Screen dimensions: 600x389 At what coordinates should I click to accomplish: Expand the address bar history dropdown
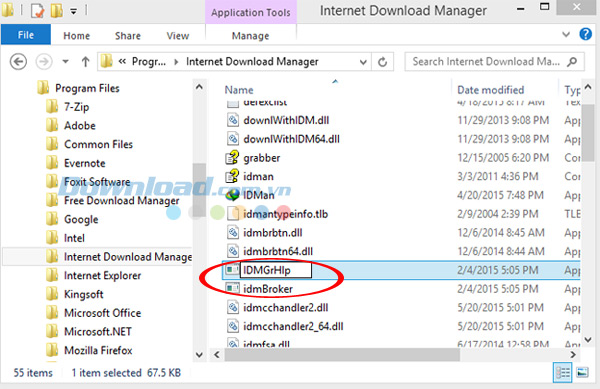click(363, 62)
